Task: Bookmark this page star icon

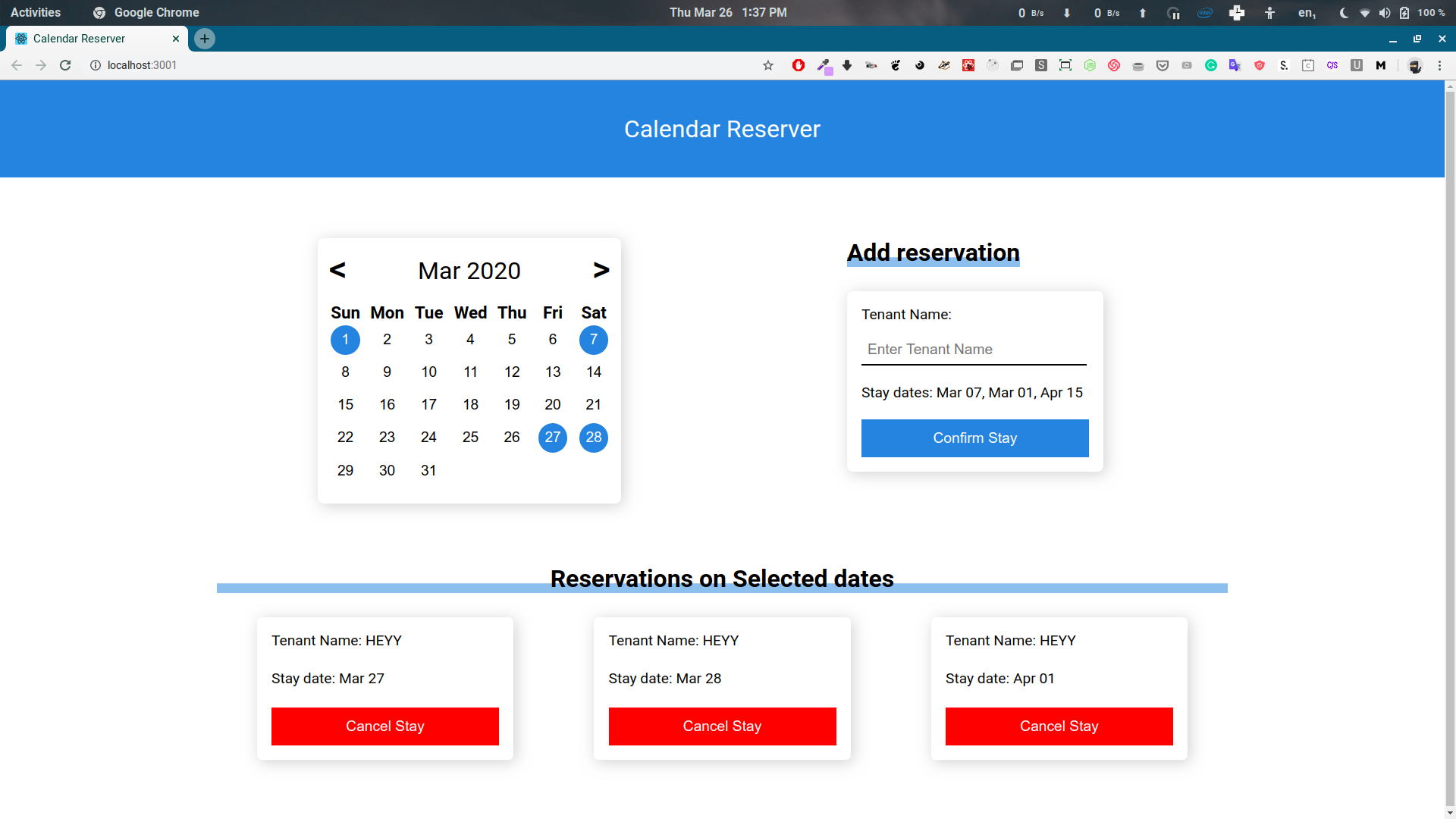Action: coord(768,65)
